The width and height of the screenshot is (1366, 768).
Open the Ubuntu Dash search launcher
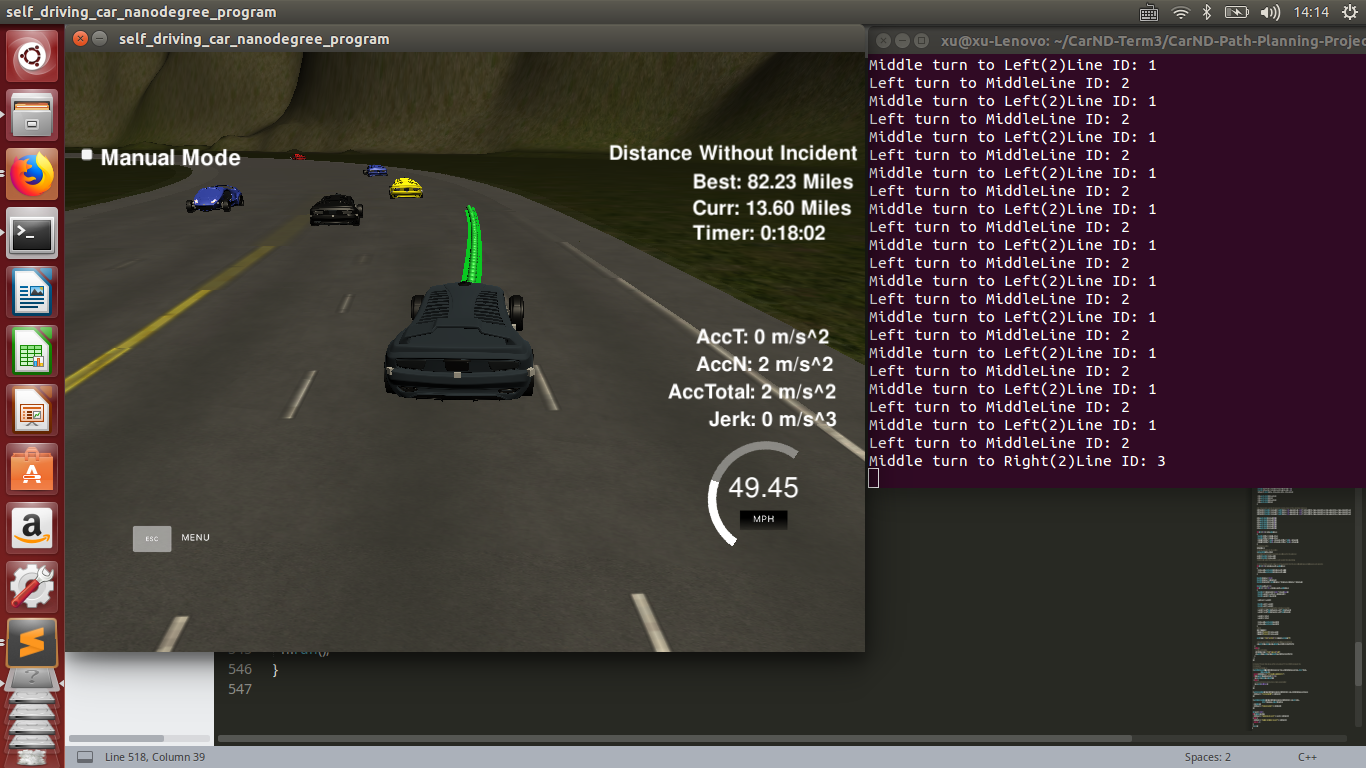[33, 56]
